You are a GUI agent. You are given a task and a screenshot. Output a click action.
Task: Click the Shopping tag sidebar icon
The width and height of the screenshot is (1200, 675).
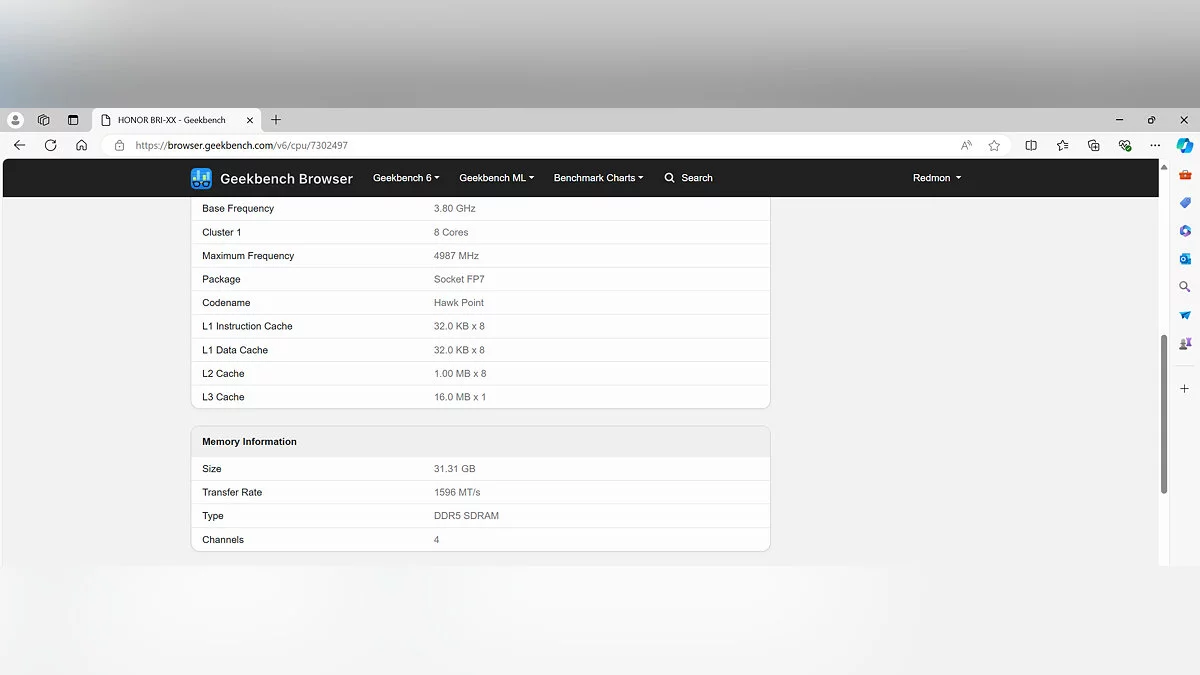(1185, 203)
